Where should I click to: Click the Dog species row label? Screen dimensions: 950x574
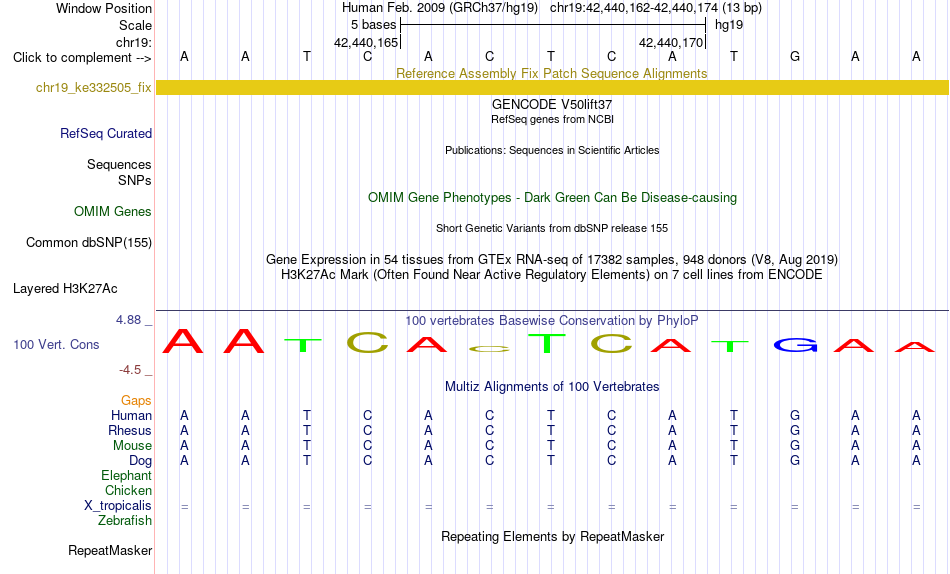click(140, 461)
